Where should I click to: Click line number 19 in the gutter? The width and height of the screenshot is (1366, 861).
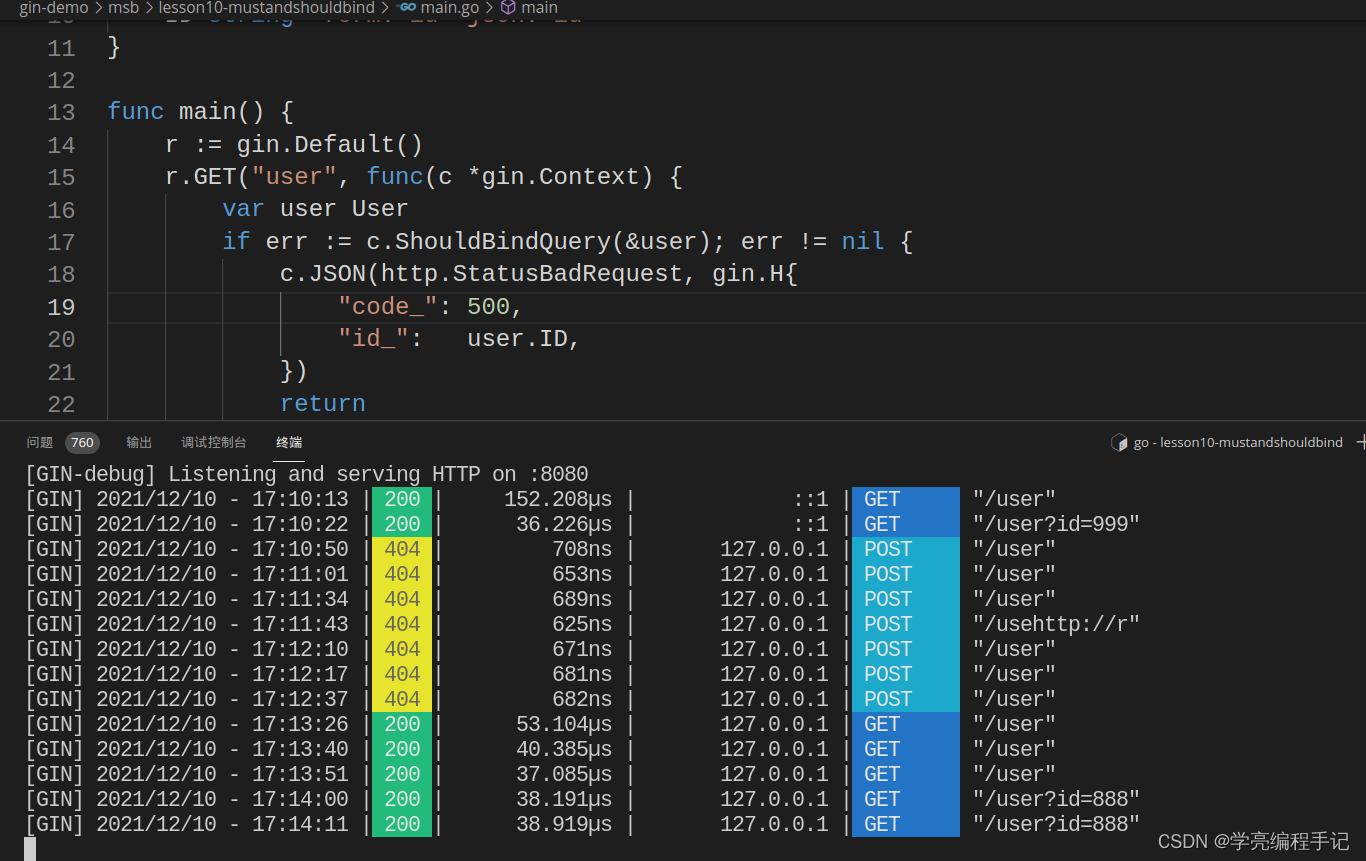[60, 306]
